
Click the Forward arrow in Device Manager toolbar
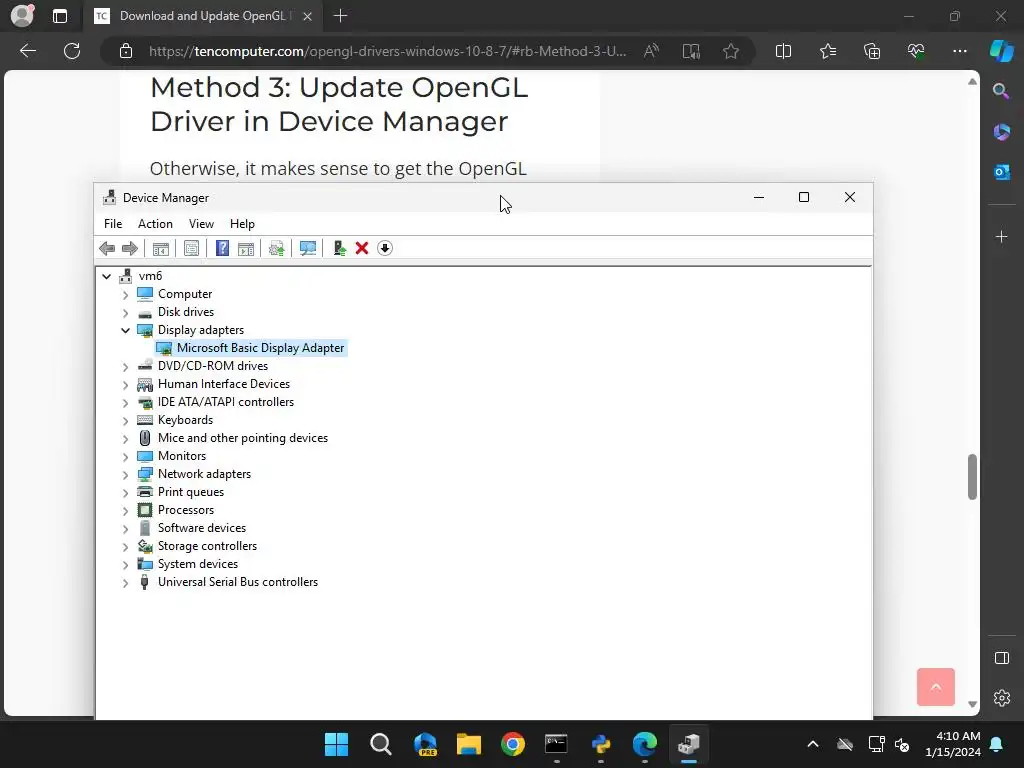[x=130, y=248]
